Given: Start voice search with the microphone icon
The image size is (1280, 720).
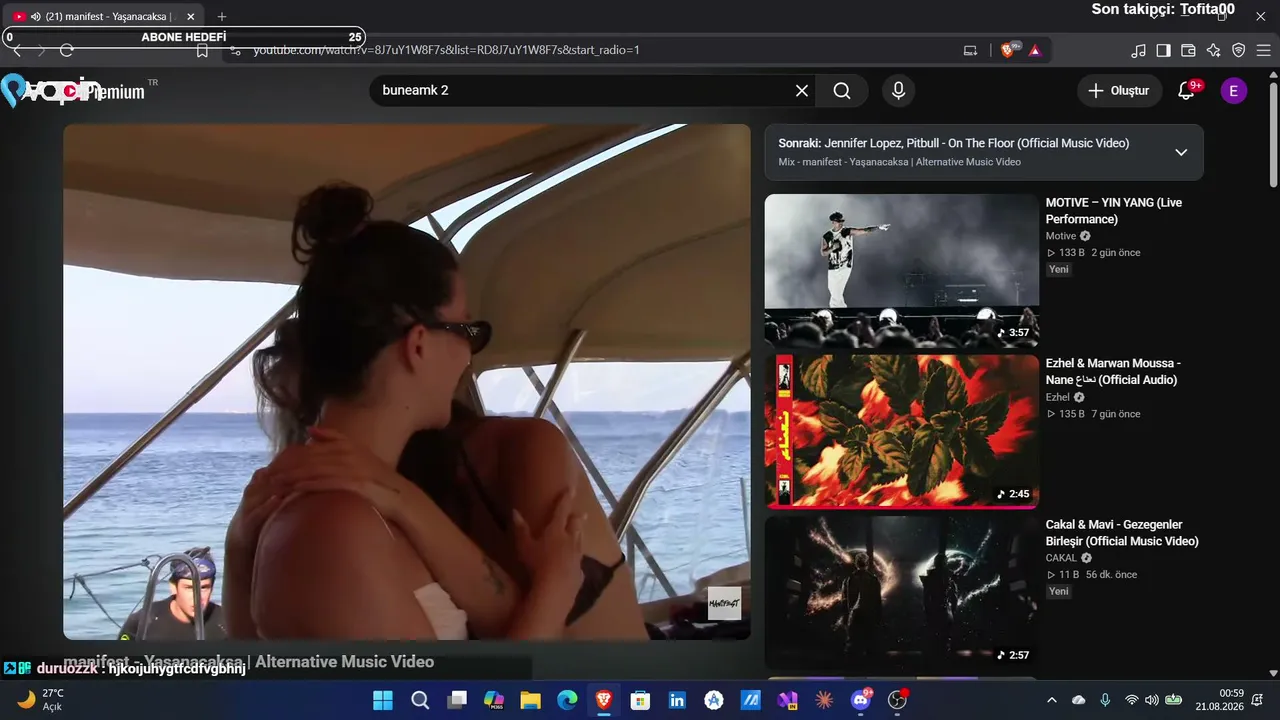Looking at the screenshot, I should click(898, 91).
